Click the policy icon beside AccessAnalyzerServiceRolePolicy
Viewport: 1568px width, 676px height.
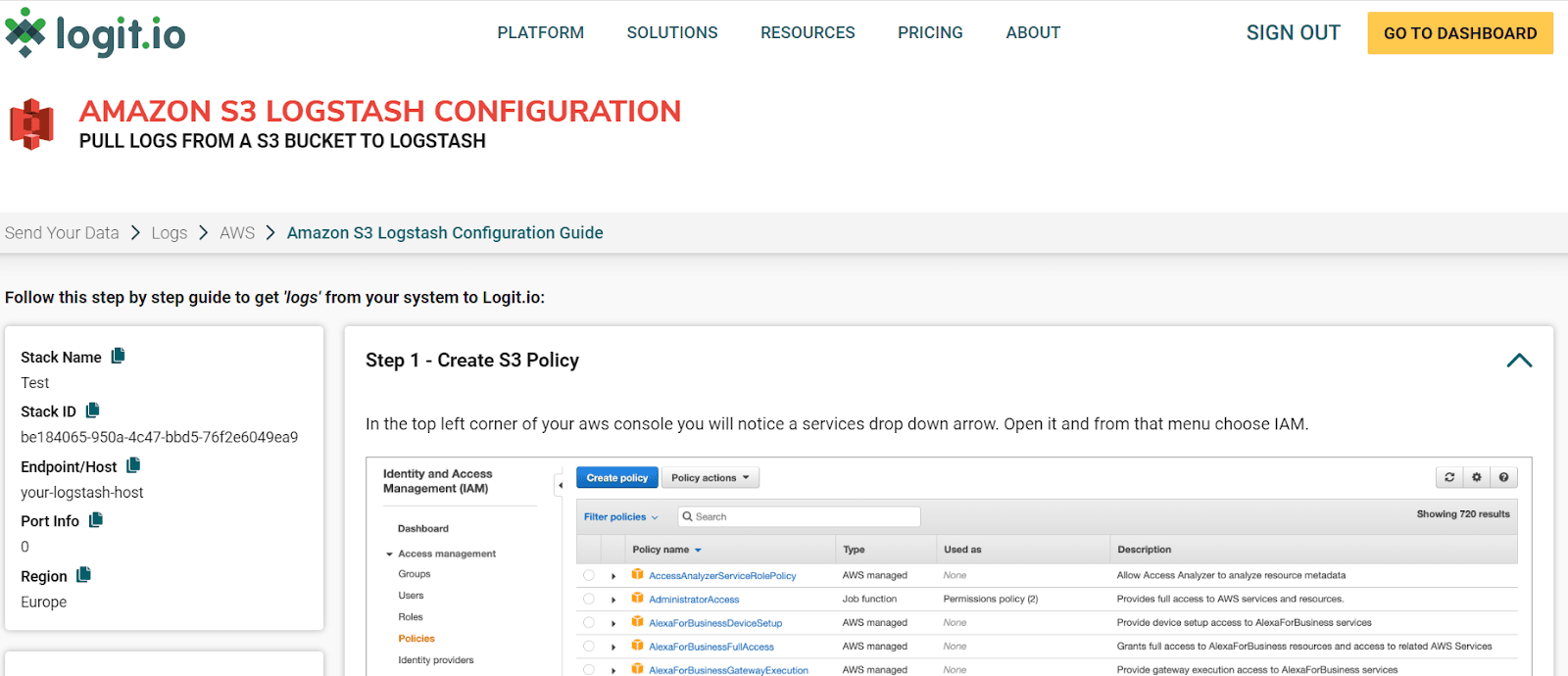pyautogui.click(x=637, y=574)
